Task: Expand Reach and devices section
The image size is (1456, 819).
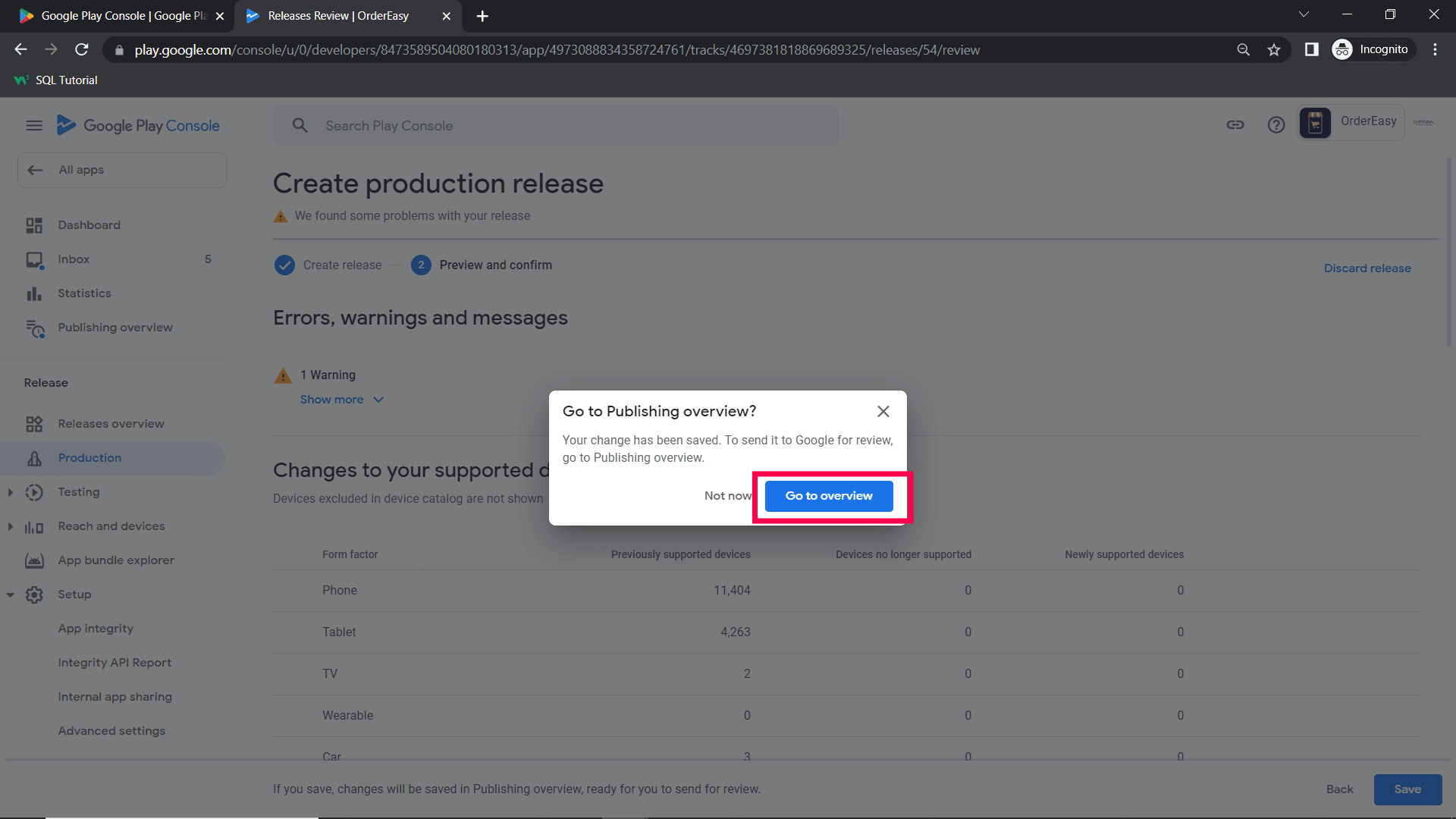Action: click(x=11, y=526)
